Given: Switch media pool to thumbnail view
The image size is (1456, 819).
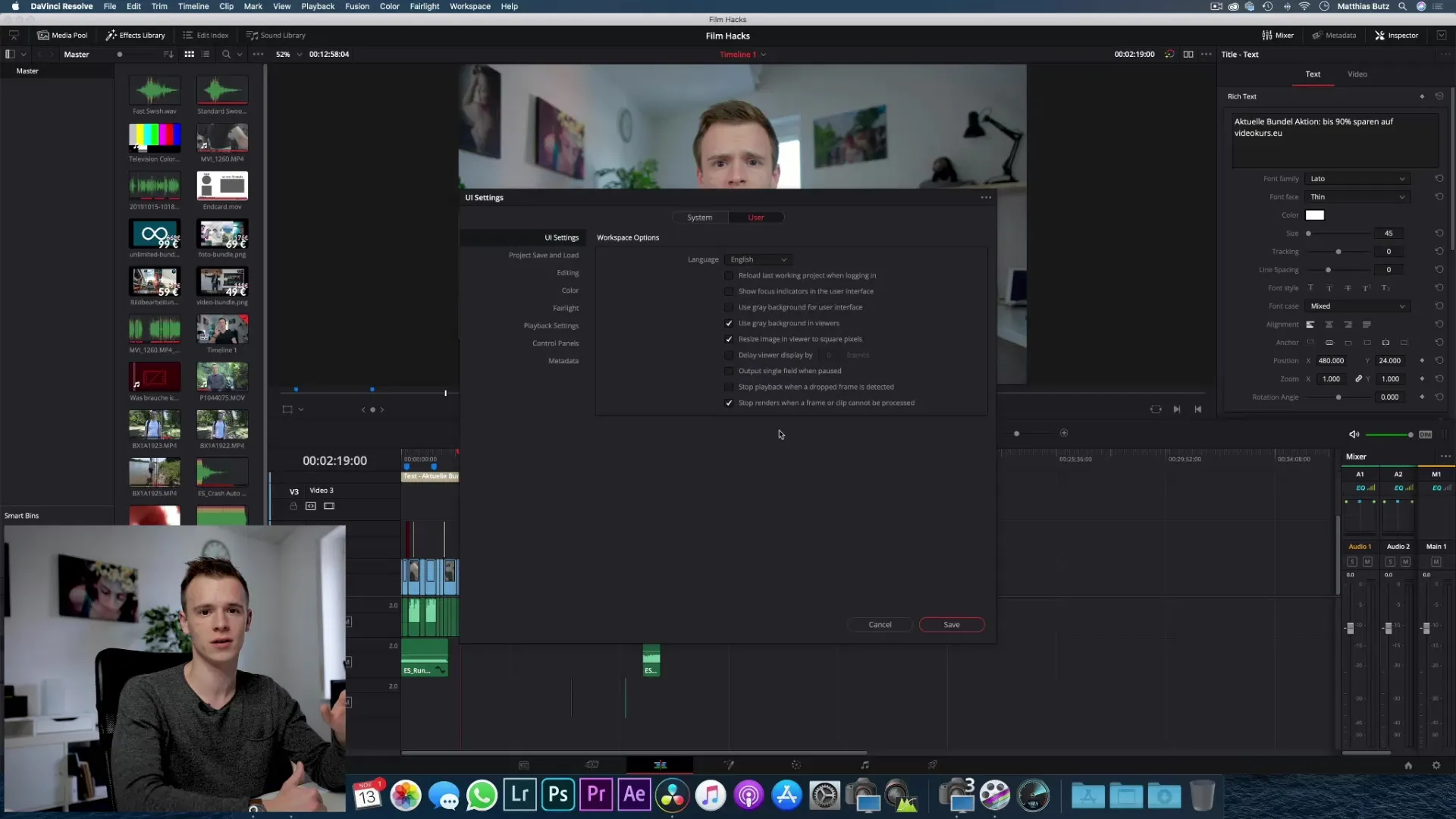Looking at the screenshot, I should click(190, 54).
